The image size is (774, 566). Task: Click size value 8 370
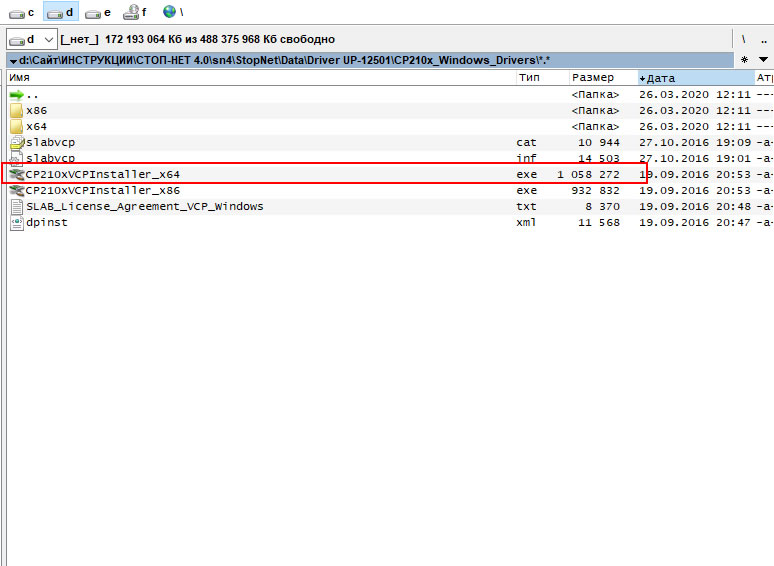[602, 206]
